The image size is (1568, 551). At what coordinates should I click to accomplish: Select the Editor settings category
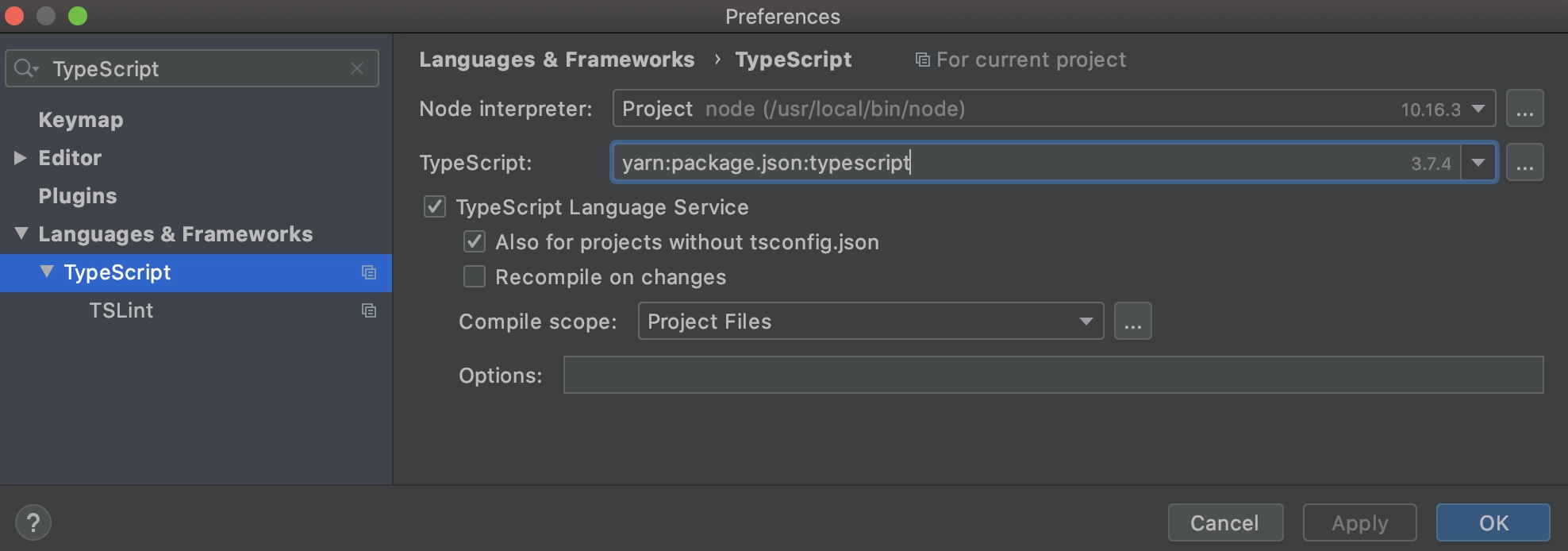coord(70,158)
